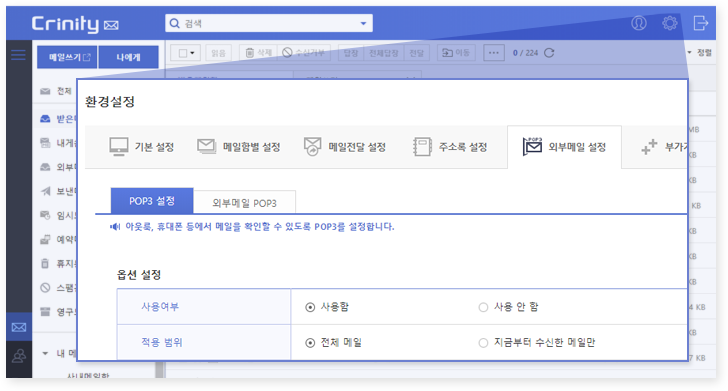Select the 전체 메일 radio button
Viewport: 728px width, 391px height.
coord(310,343)
